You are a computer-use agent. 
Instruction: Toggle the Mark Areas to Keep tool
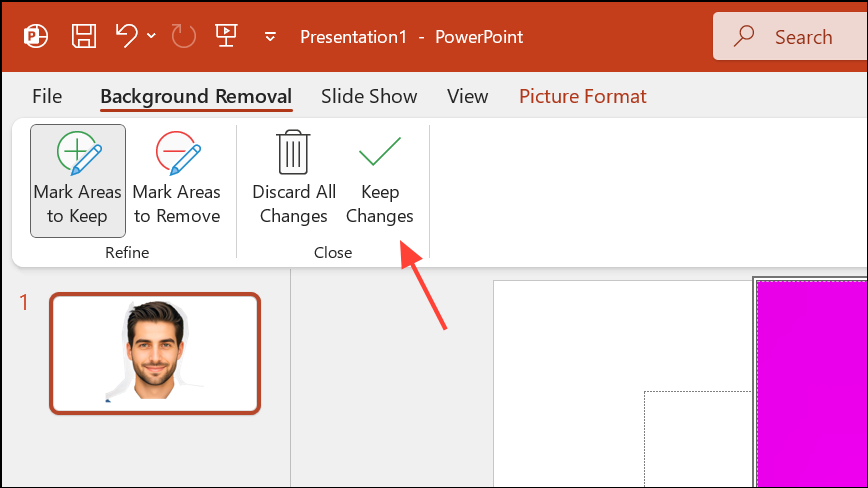coord(78,180)
